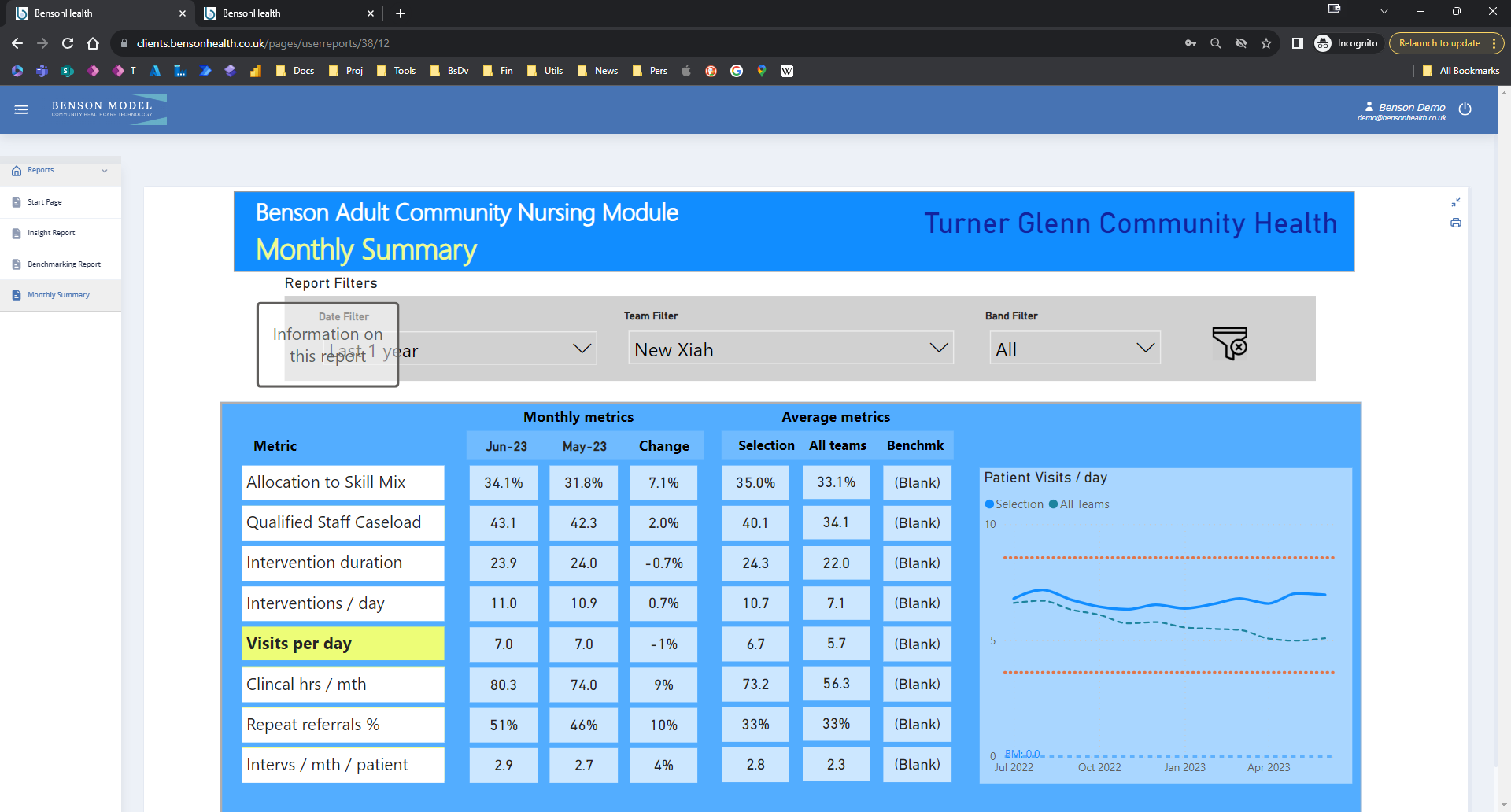Print the Monthly Summary report
1511x812 pixels.
[1456, 223]
